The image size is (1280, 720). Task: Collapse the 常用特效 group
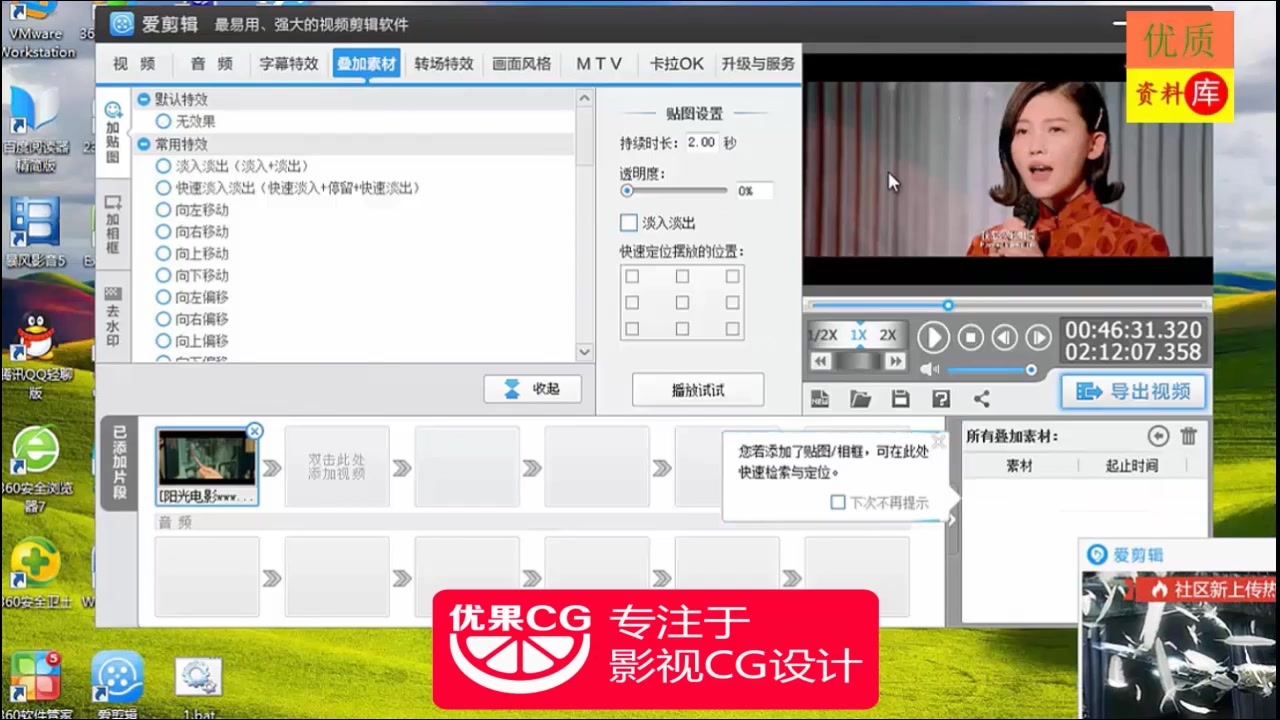(x=144, y=144)
